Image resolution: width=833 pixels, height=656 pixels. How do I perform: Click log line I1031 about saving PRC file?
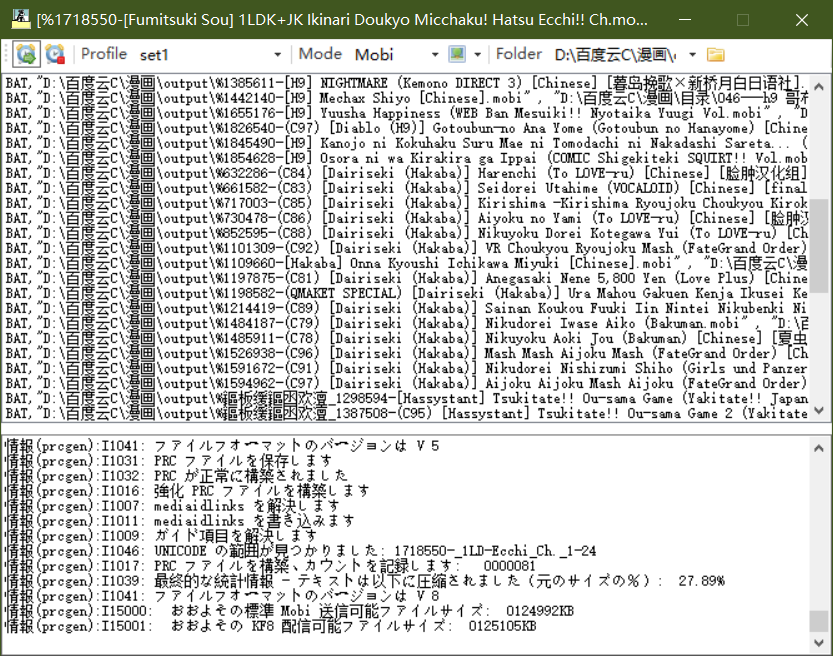pyautogui.click(x=168, y=461)
